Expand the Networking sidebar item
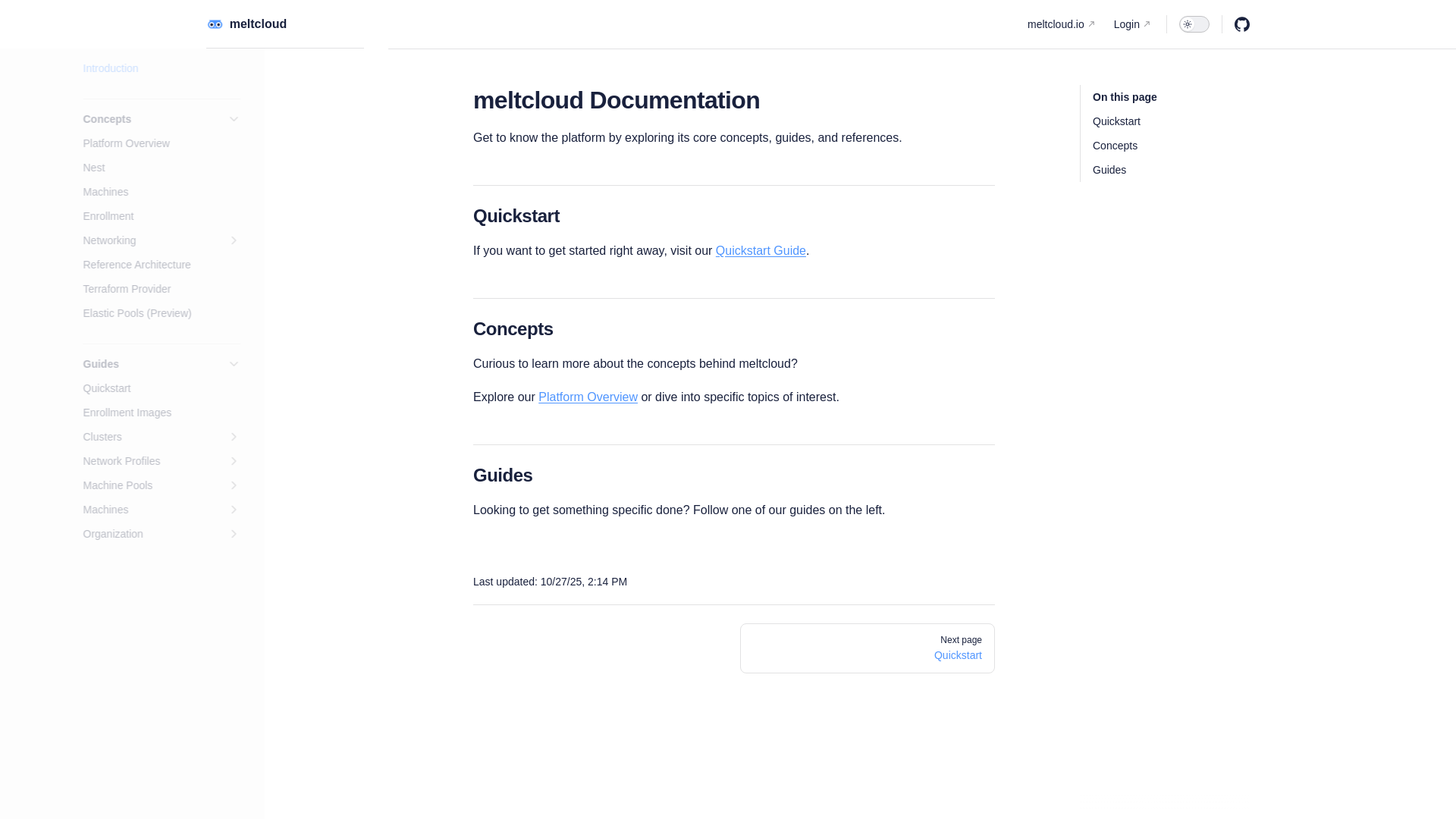1456x819 pixels. (234, 240)
